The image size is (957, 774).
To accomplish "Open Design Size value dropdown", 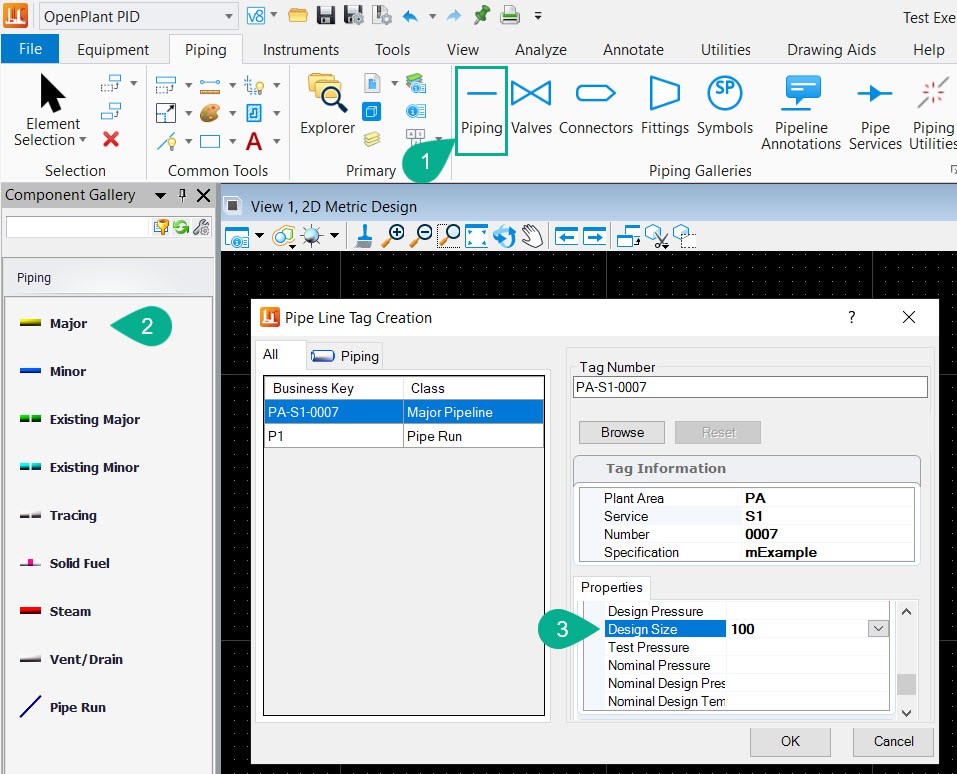I will coord(878,629).
